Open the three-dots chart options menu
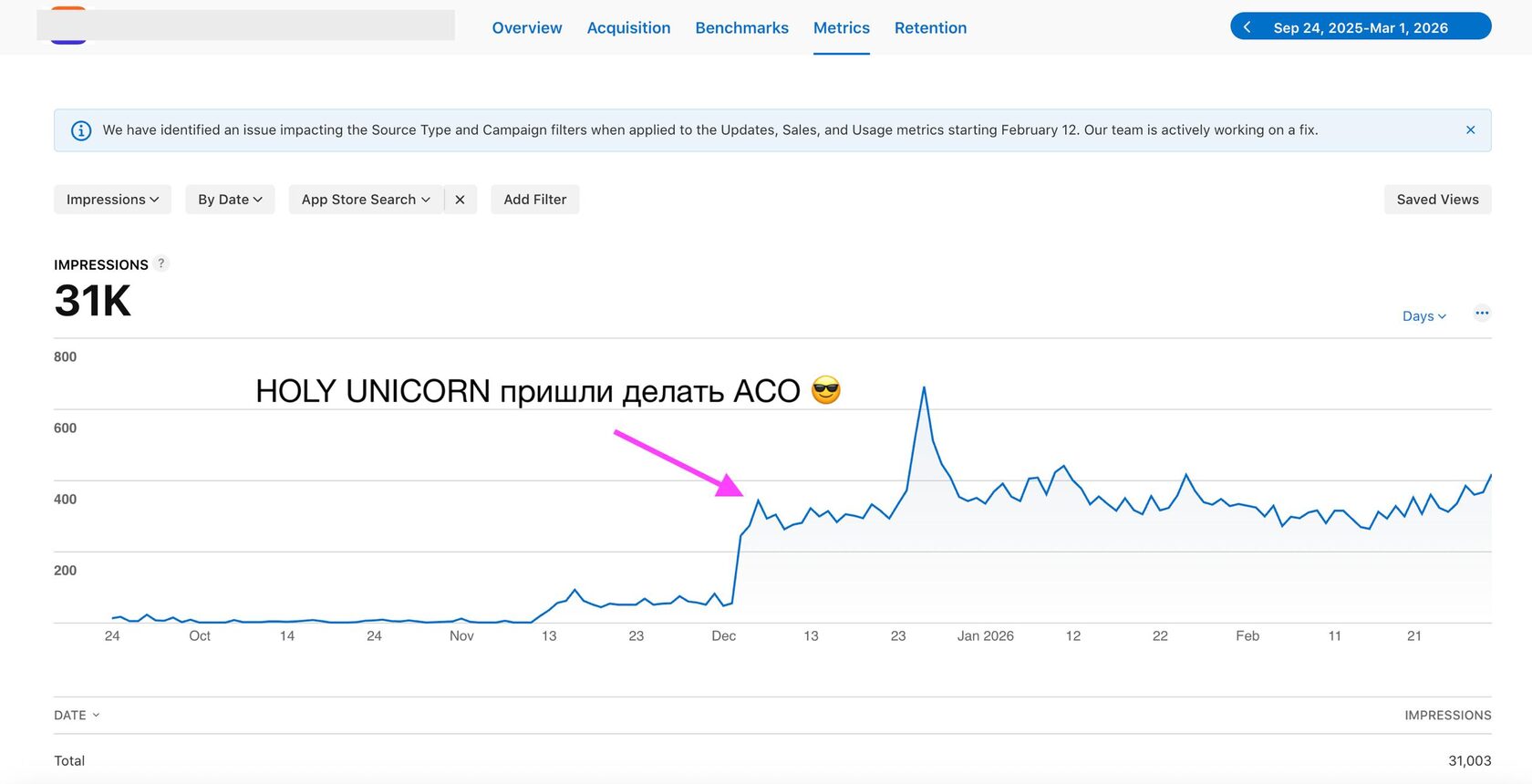 coord(1482,314)
